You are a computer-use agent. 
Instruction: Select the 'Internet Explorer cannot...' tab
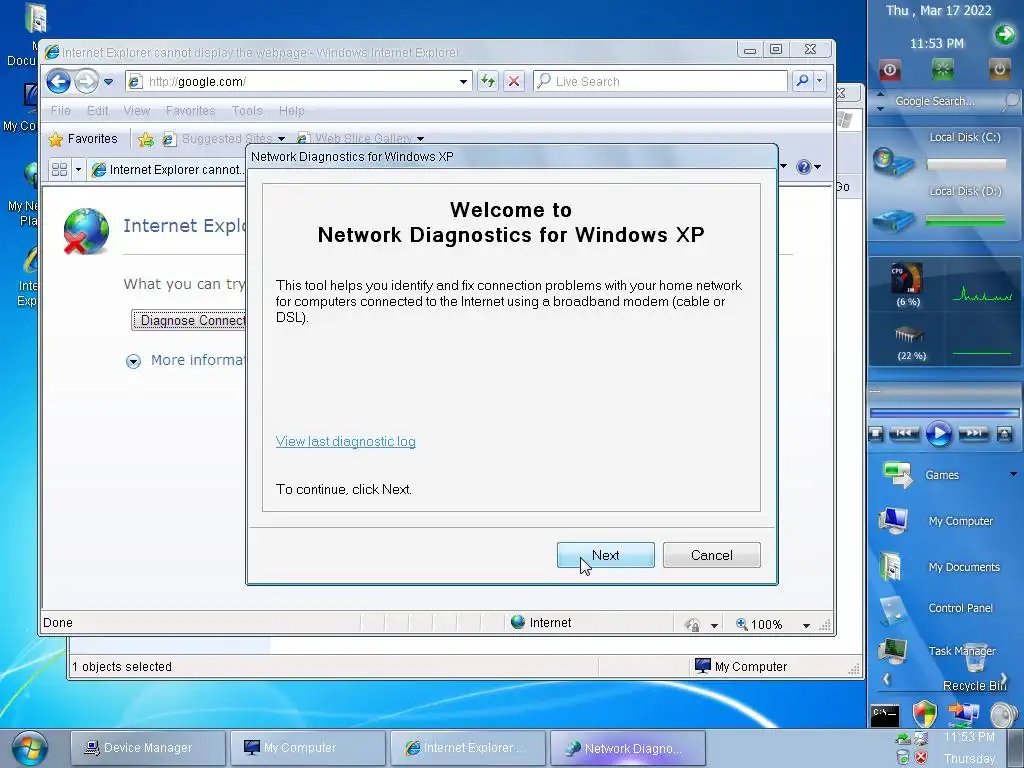167,170
